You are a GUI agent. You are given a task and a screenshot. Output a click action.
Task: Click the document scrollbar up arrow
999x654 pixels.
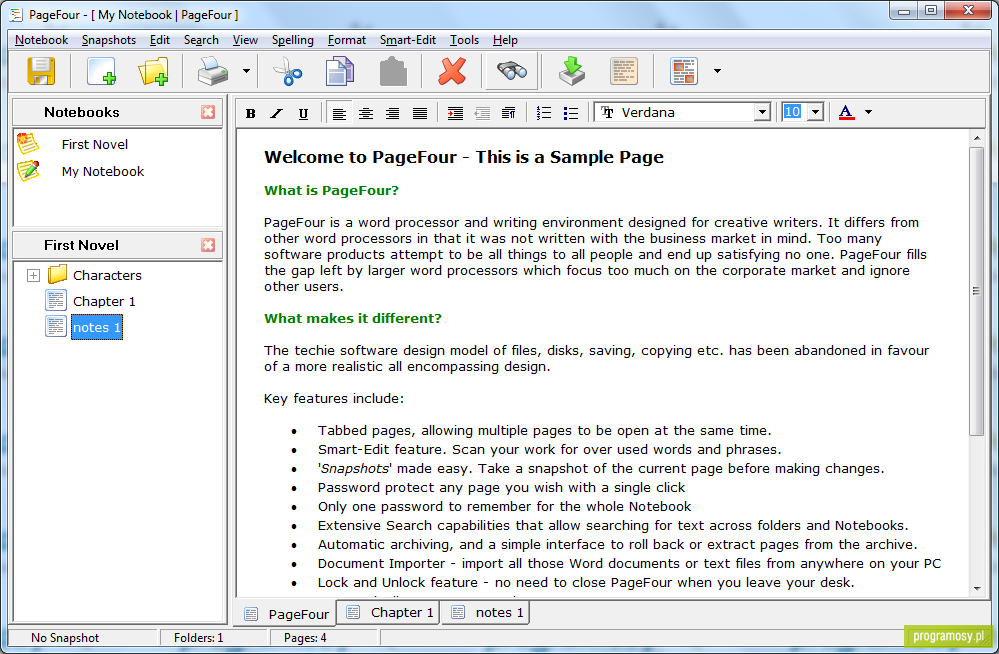pos(977,138)
